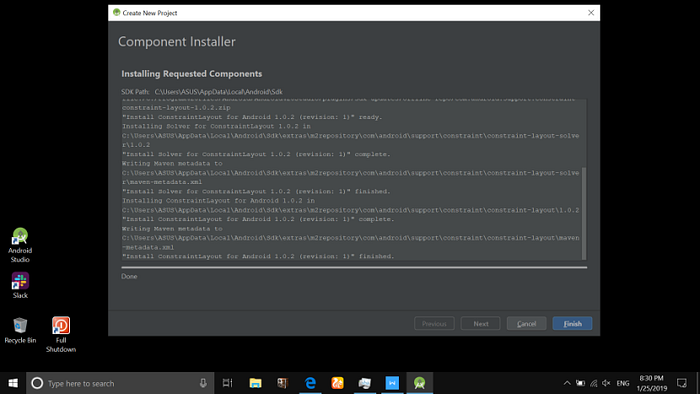Click the constraint-layout-1.0.2.zip log line
Screen dimensions: 700x394
pyautogui.click(x=176, y=108)
